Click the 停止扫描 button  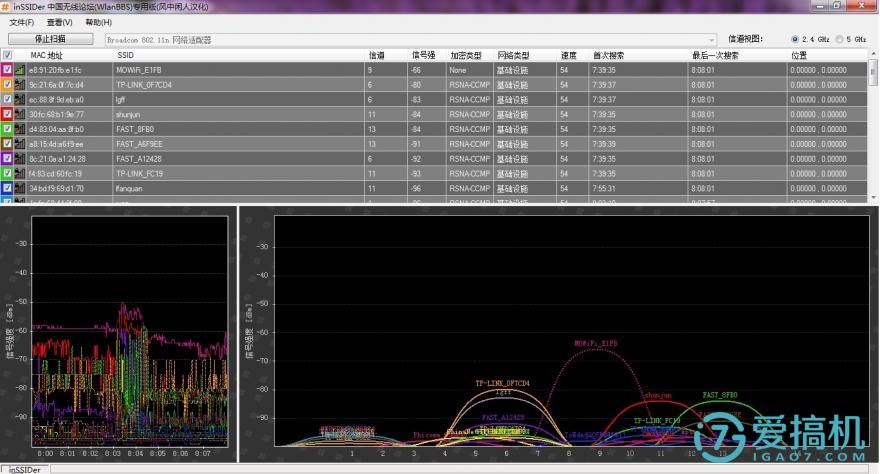[51, 39]
